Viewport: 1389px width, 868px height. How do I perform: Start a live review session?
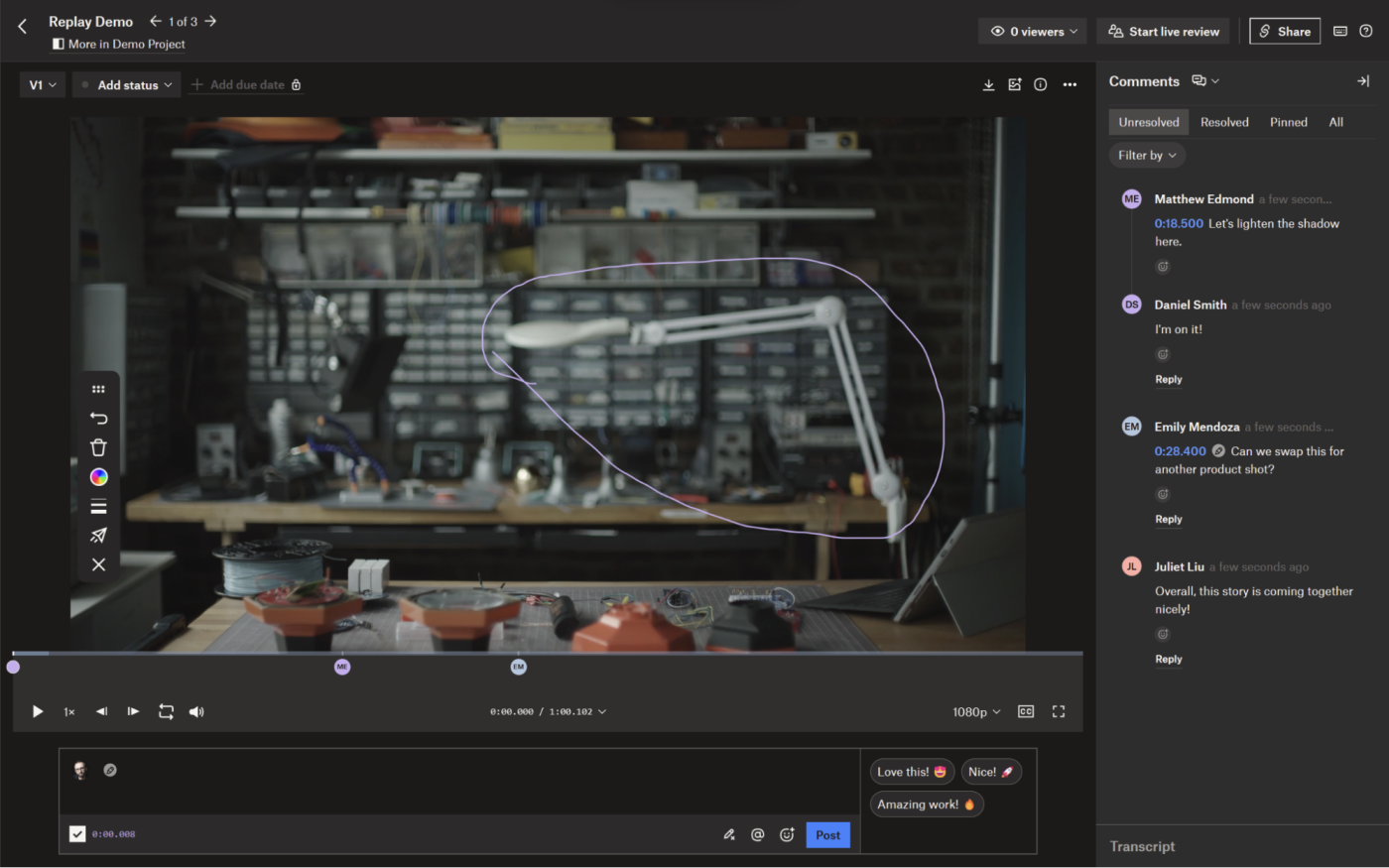pyautogui.click(x=1163, y=32)
